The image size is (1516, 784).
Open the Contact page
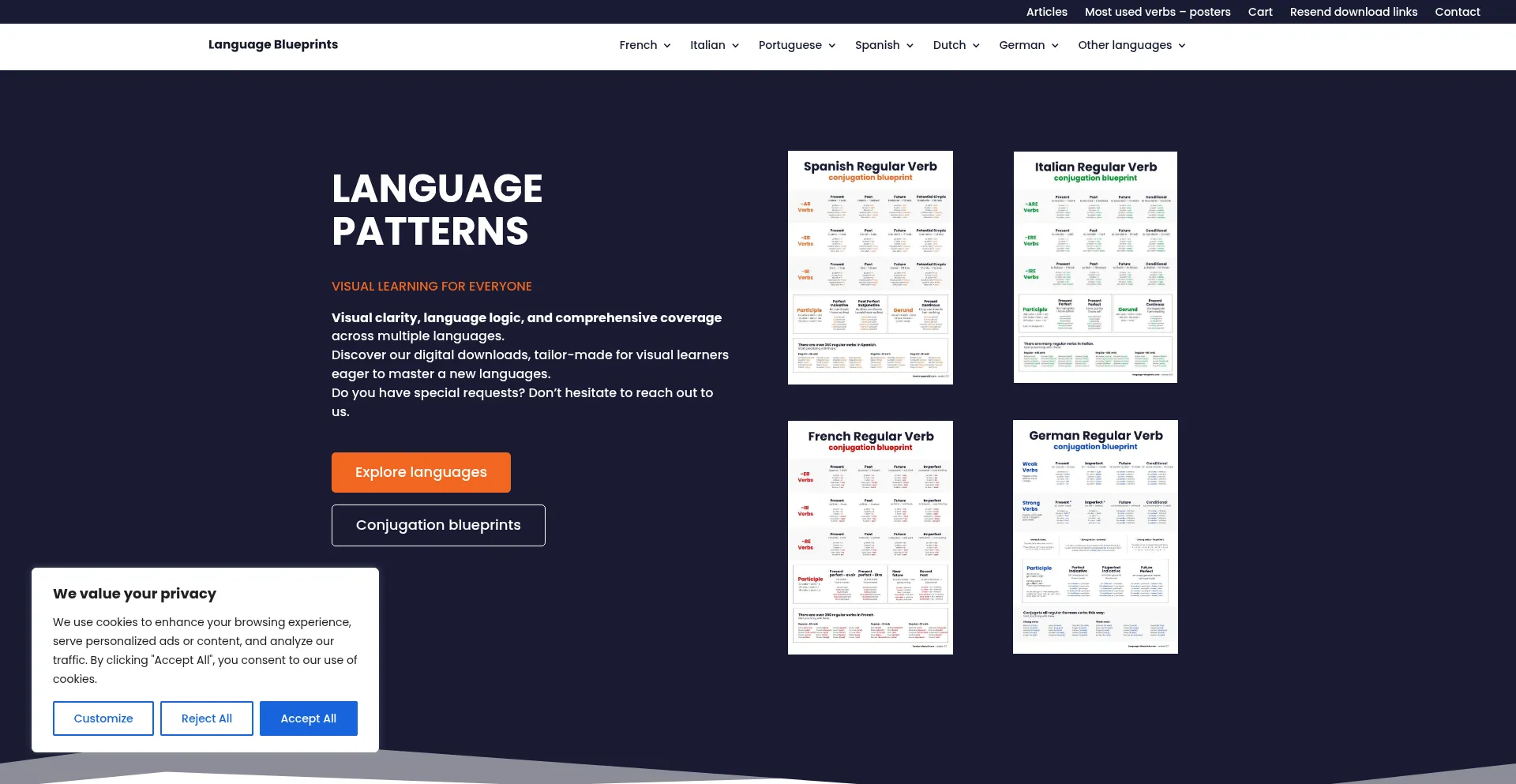[x=1457, y=12]
